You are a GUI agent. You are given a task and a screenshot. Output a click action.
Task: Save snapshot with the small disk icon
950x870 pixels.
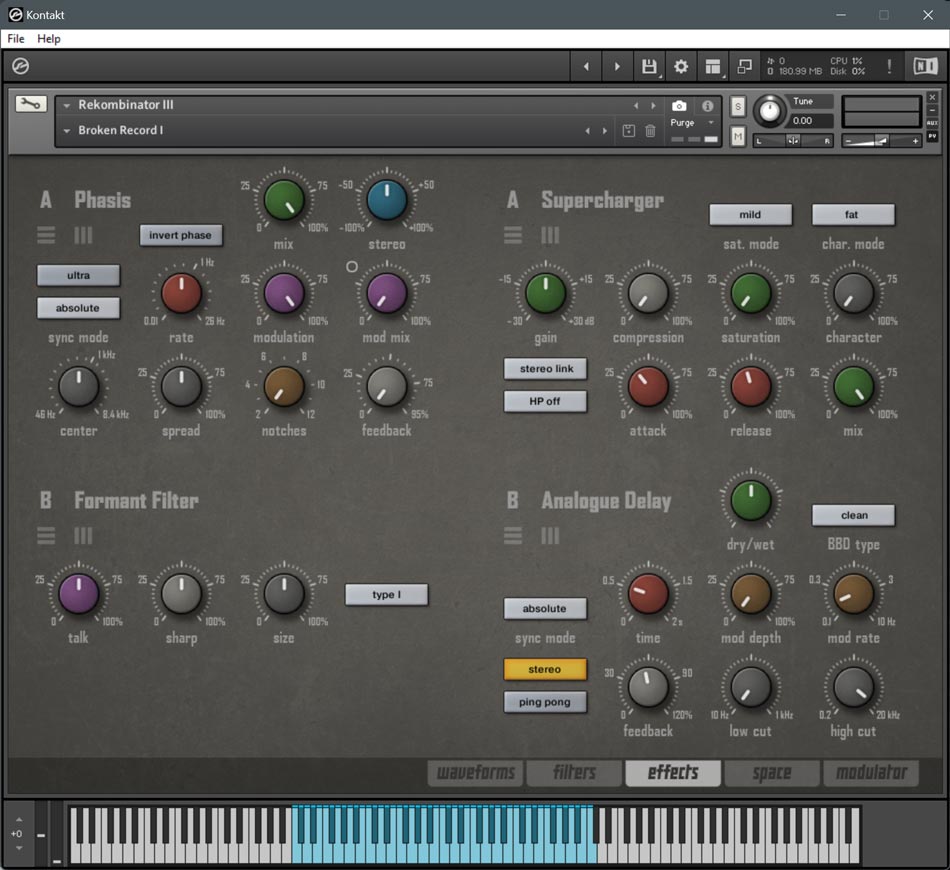pos(629,130)
